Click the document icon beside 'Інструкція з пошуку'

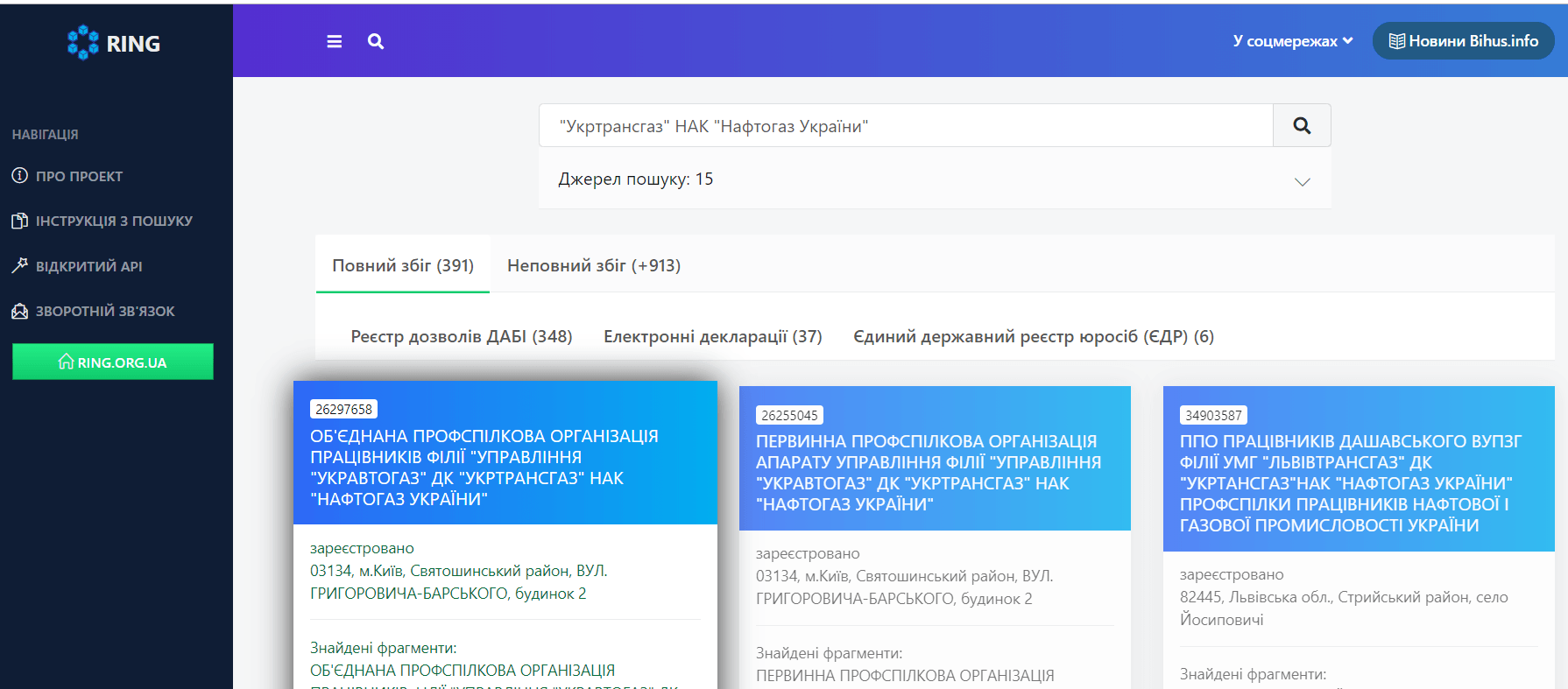point(19,221)
